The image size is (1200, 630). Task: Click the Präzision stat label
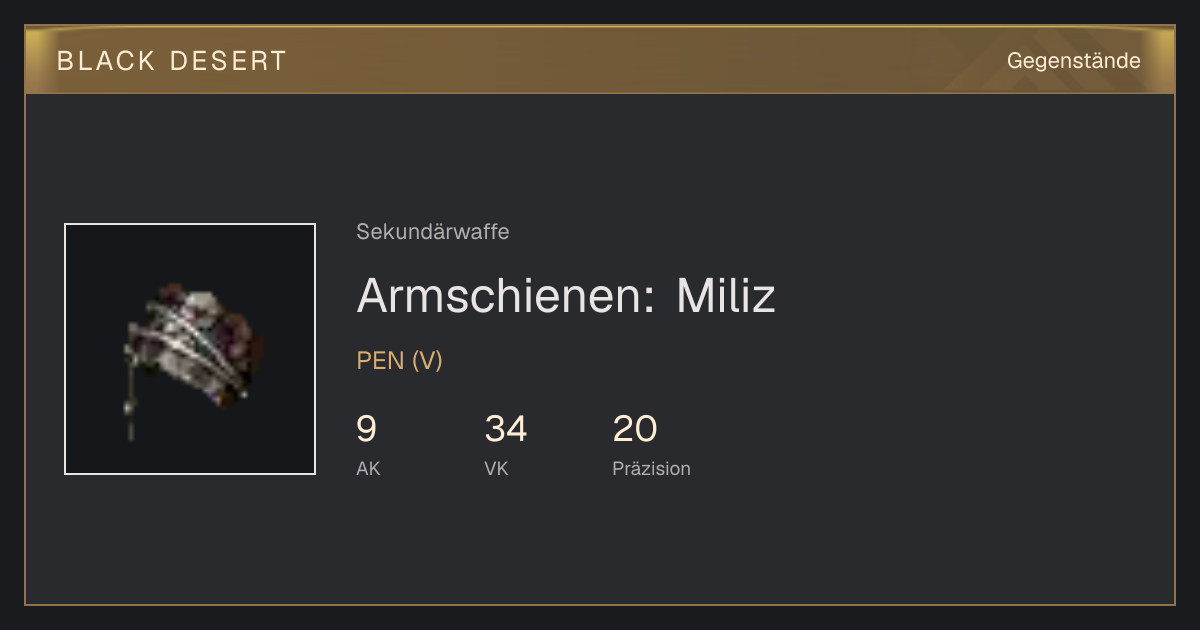(x=651, y=468)
